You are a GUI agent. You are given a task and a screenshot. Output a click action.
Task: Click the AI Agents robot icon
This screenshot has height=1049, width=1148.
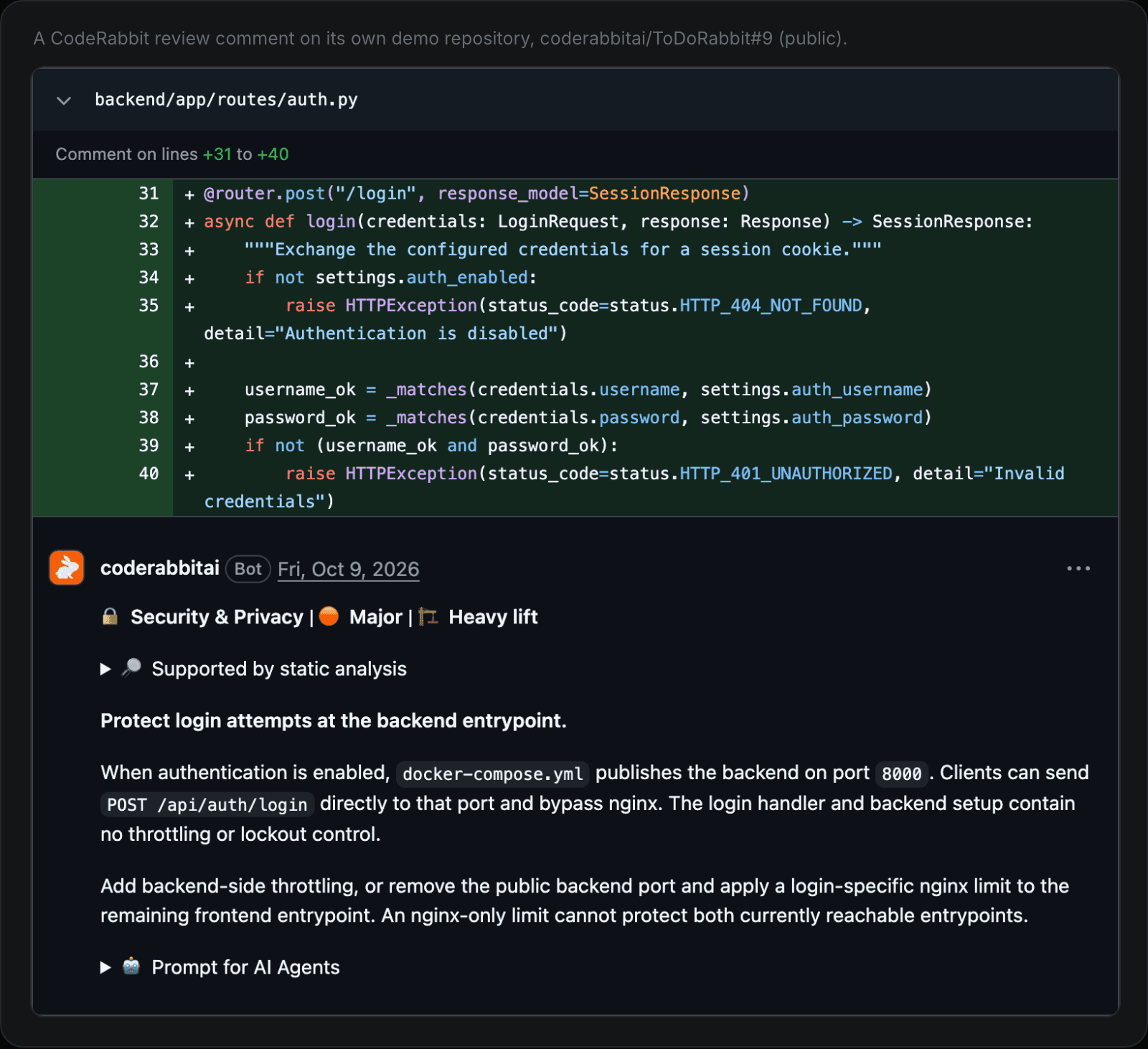pos(131,966)
